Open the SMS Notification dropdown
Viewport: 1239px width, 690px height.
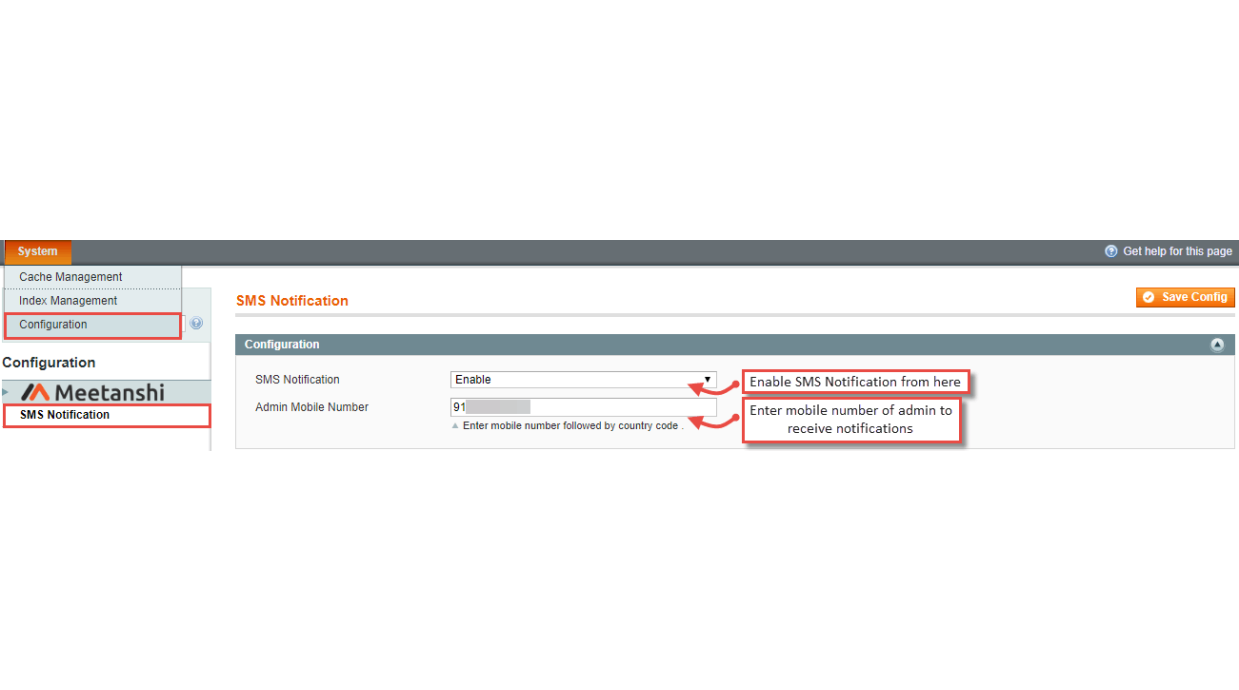pos(583,379)
